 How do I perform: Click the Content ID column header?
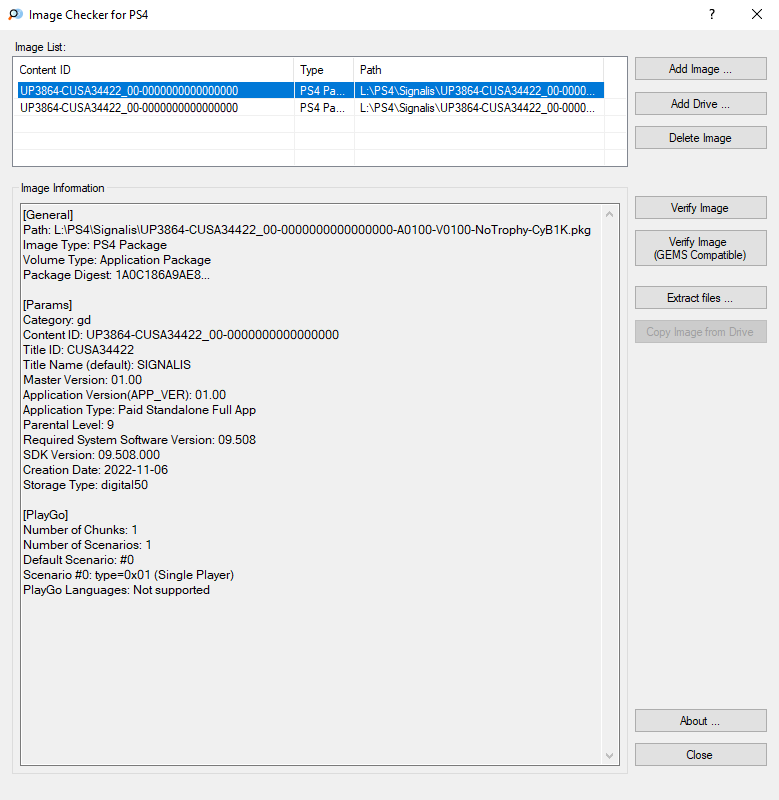click(x=154, y=70)
